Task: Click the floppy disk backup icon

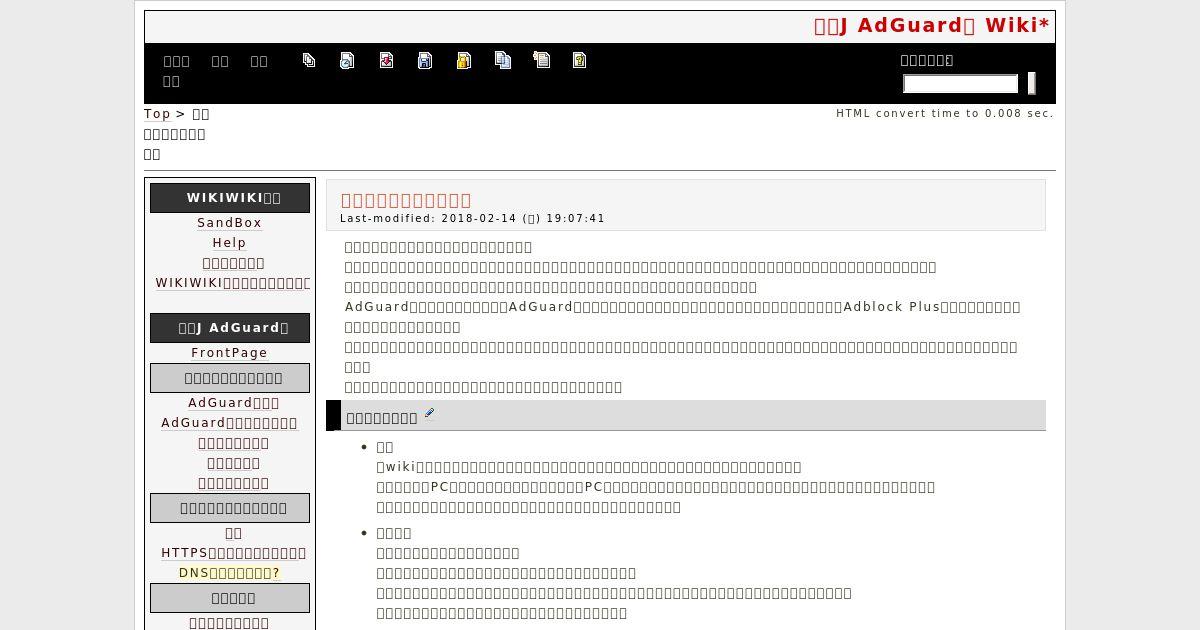Action: 425,60
